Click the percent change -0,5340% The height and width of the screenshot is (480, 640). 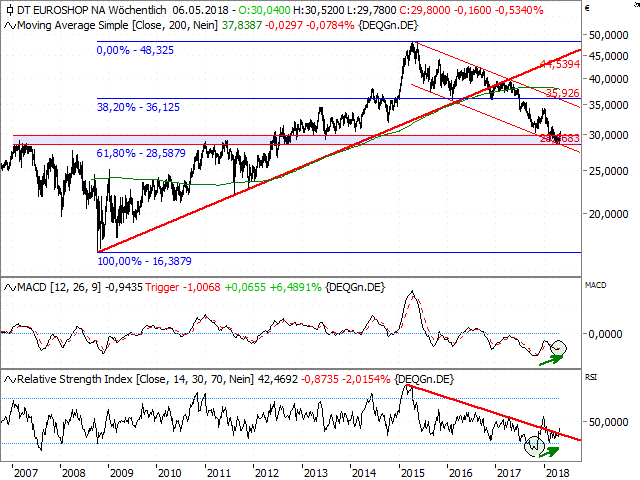pos(519,10)
